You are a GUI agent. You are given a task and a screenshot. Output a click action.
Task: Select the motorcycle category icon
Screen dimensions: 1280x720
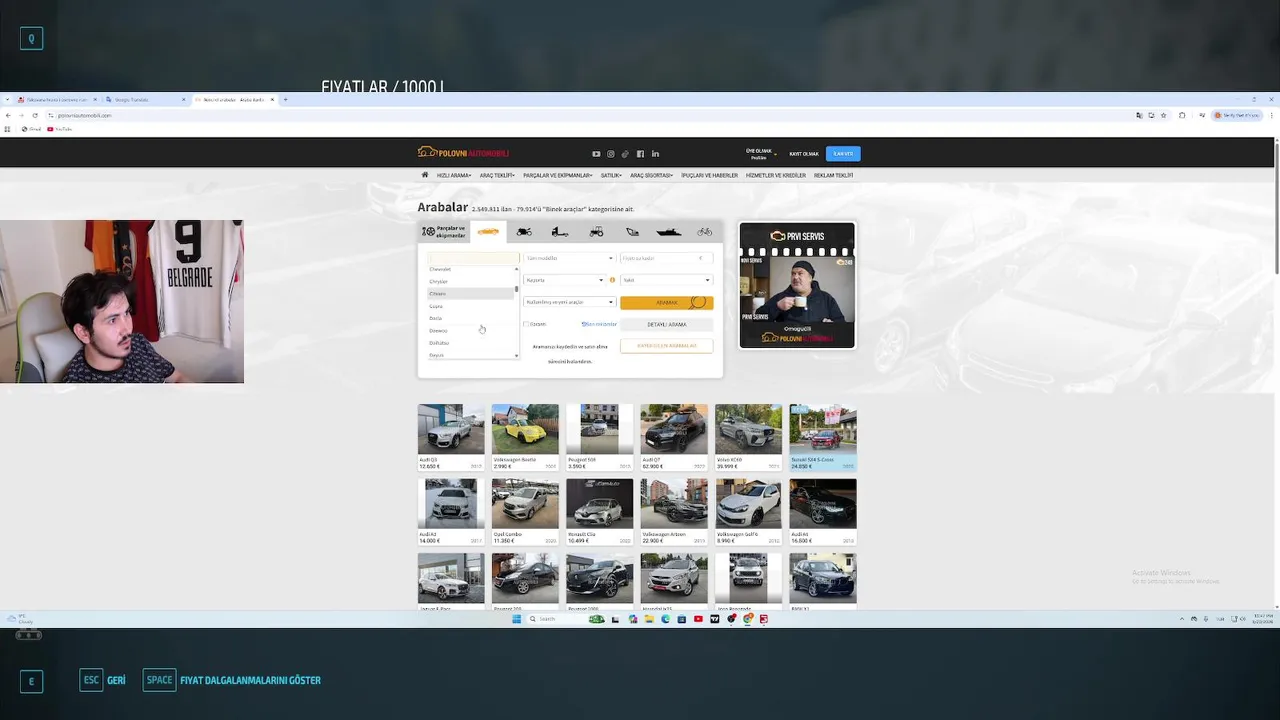pos(524,231)
